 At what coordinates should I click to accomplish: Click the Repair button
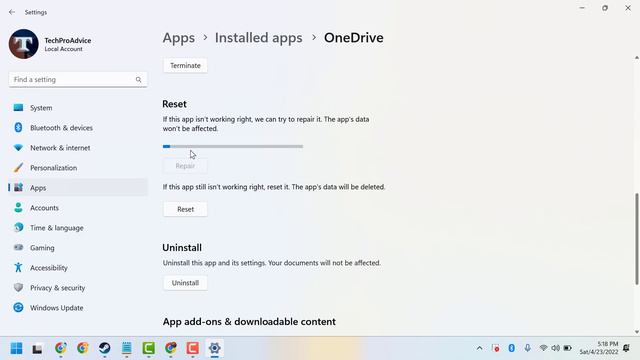pyautogui.click(x=185, y=166)
